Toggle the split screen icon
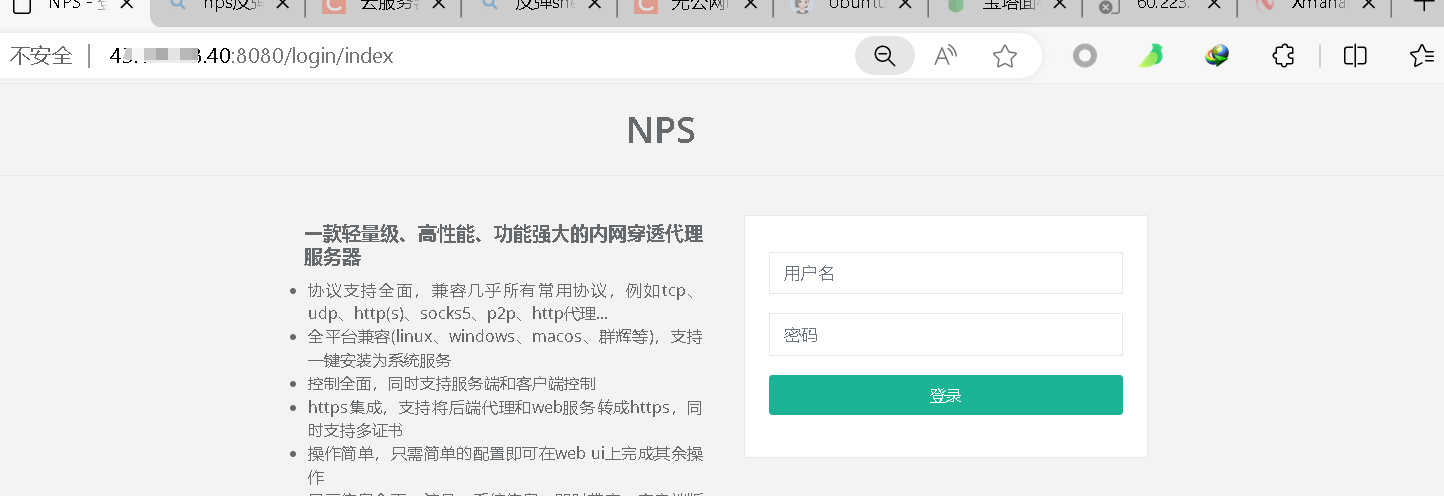Image resolution: width=1444 pixels, height=496 pixels. click(1355, 56)
